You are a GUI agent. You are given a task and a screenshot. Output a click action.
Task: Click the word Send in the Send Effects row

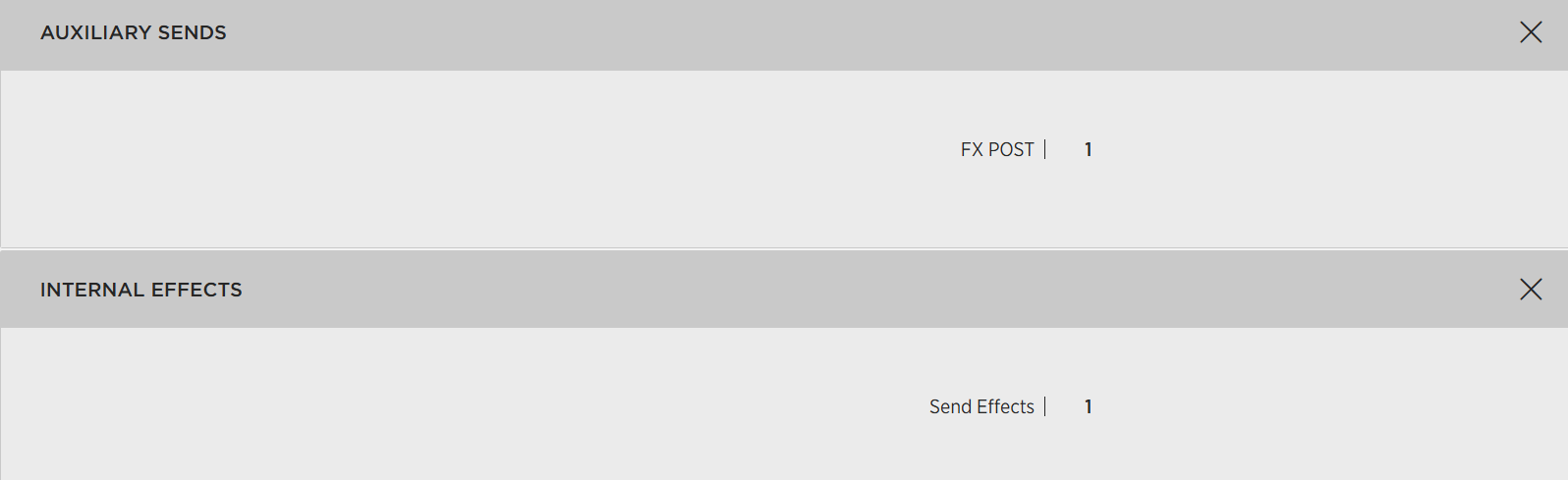950,406
